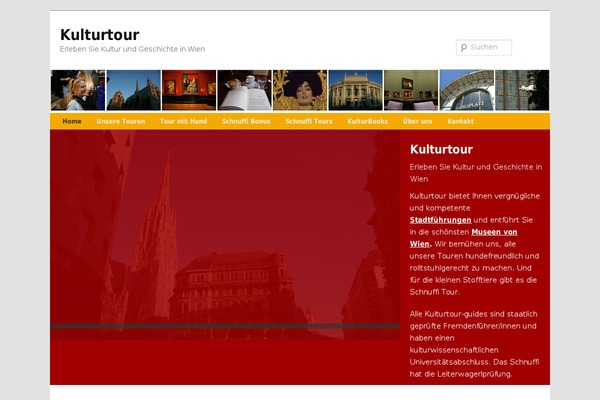Navigate to KulturBooks
600x400 pixels.
tap(367, 121)
